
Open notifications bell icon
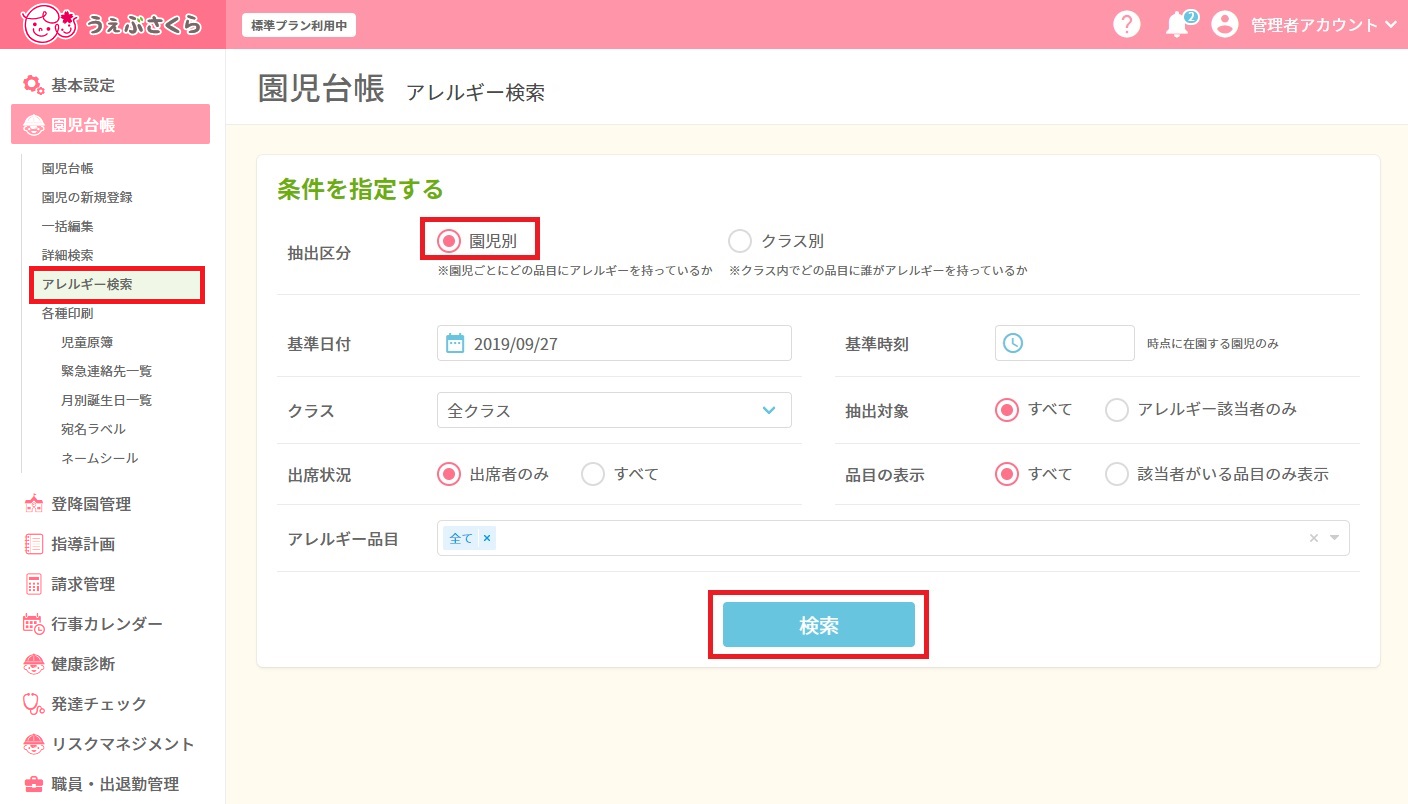(1178, 25)
